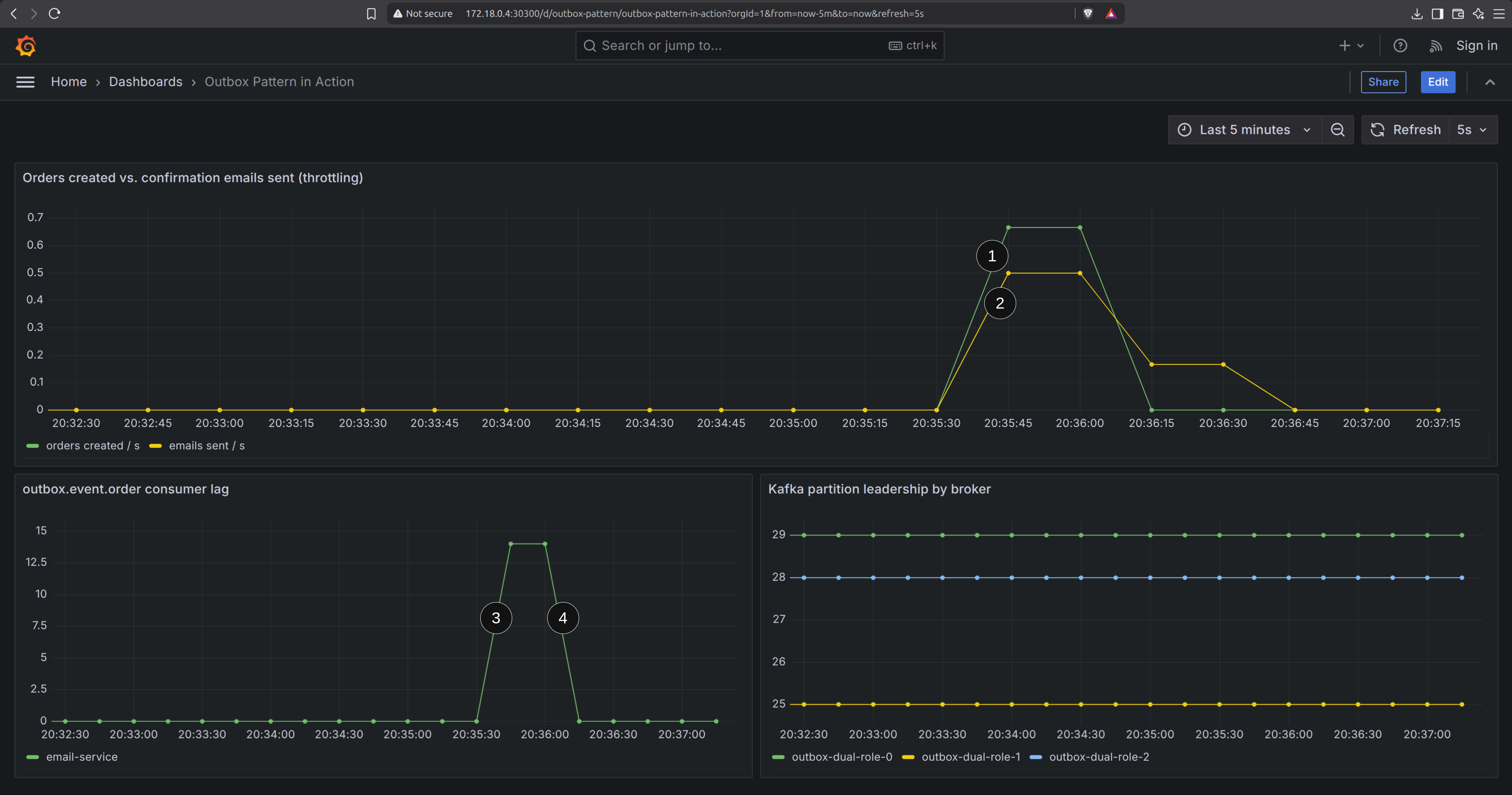This screenshot has width=1512, height=795.
Task: Click outbox.event.order consumer lag panel title
Action: coord(126,489)
